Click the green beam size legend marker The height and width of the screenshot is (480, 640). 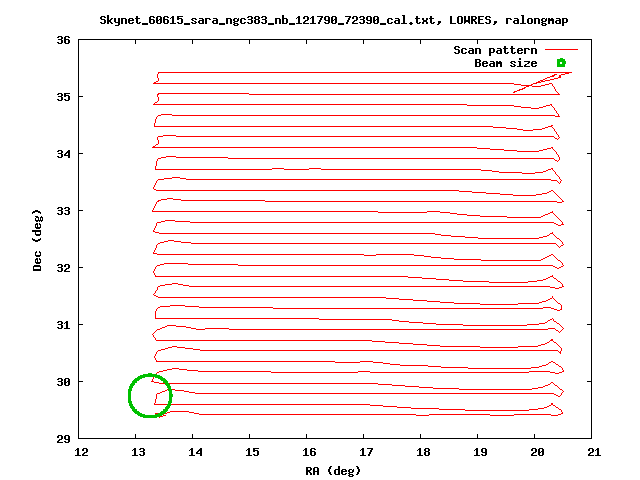[x=561, y=63]
